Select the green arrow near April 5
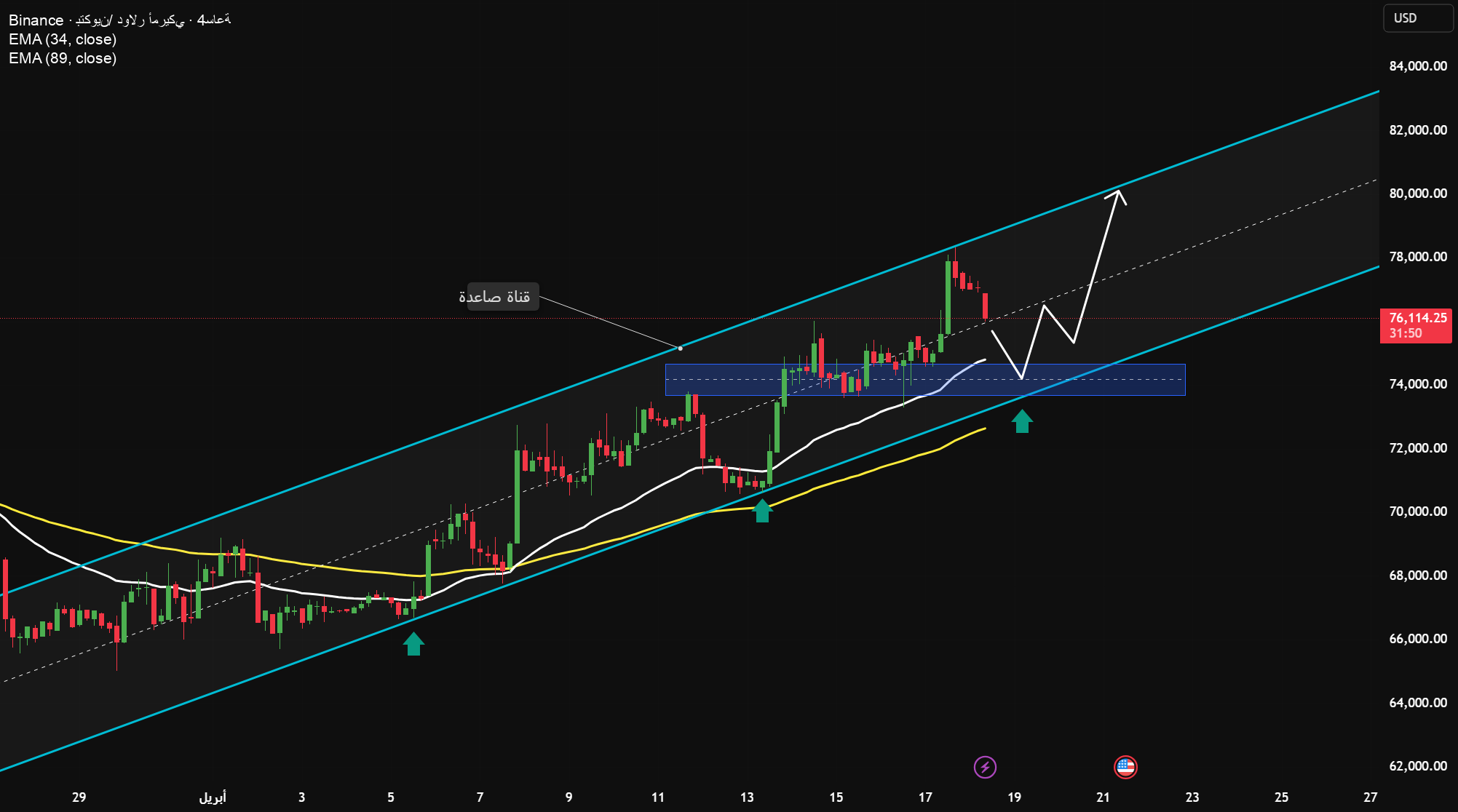Screen dimensions: 1458x812 tap(413, 644)
